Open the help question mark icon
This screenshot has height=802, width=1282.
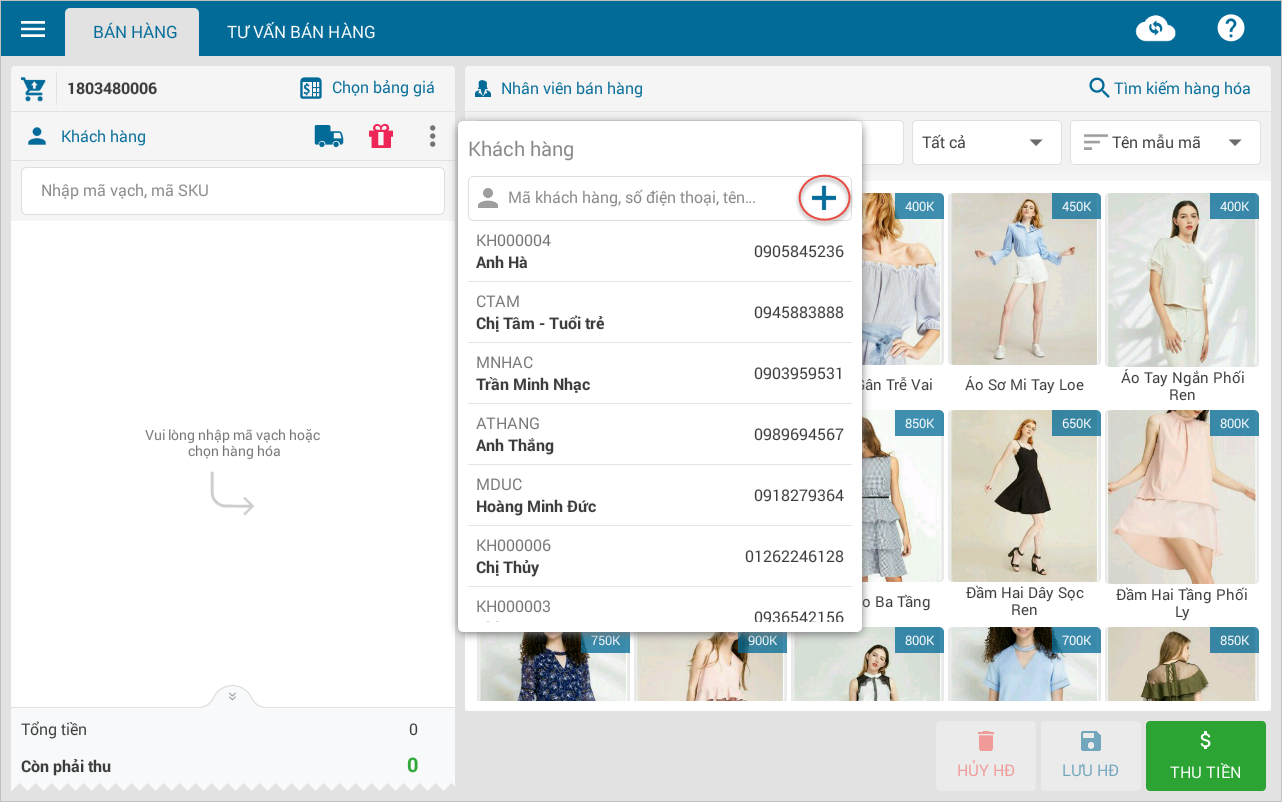pos(1231,28)
